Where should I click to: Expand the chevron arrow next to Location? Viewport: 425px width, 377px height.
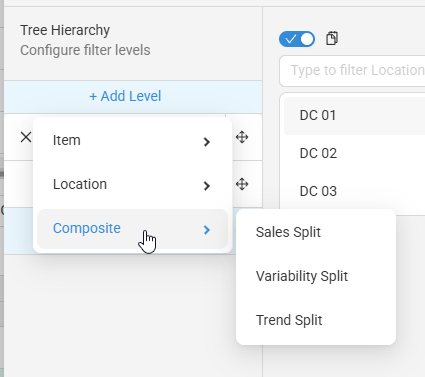tap(207, 186)
